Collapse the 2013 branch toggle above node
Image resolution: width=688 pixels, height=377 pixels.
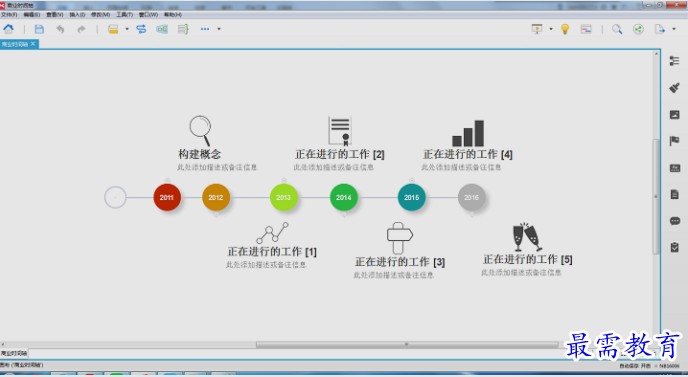[x=284, y=180]
